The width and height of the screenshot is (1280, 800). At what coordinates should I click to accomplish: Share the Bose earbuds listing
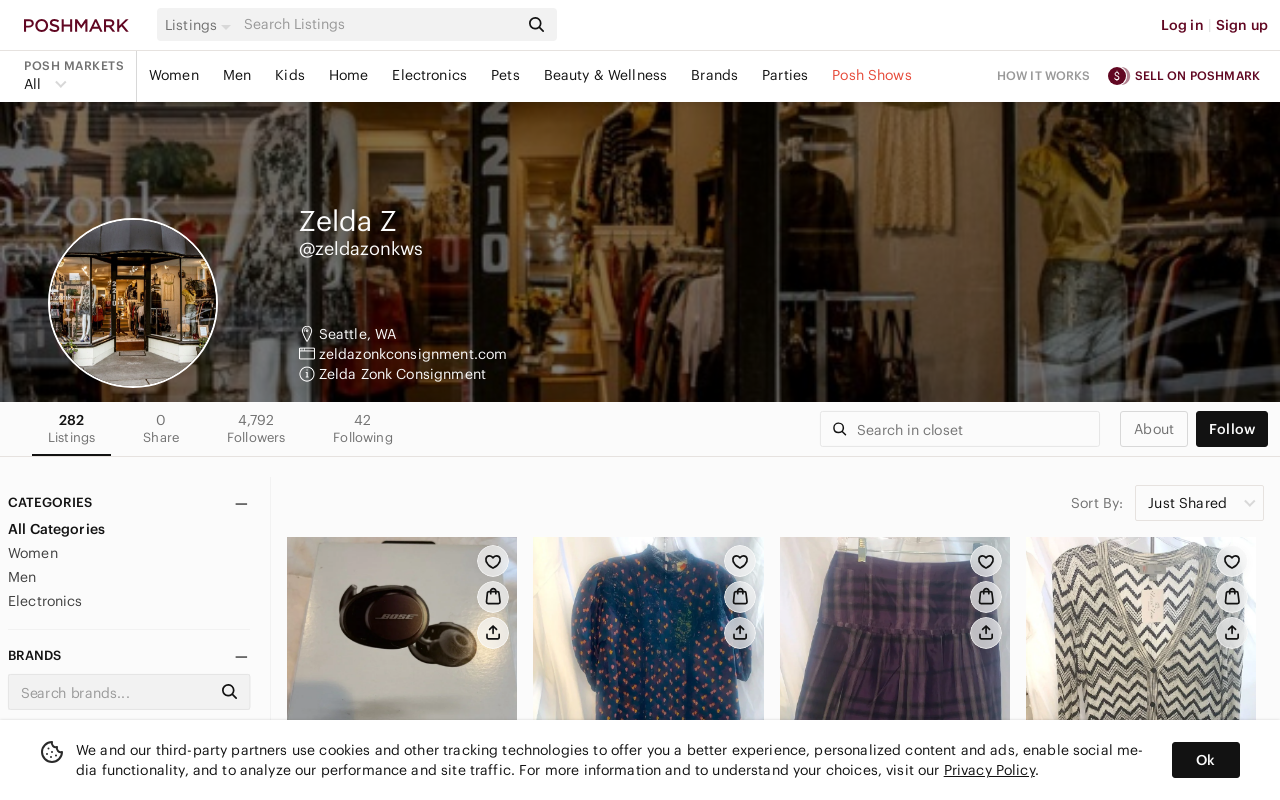[493, 632]
